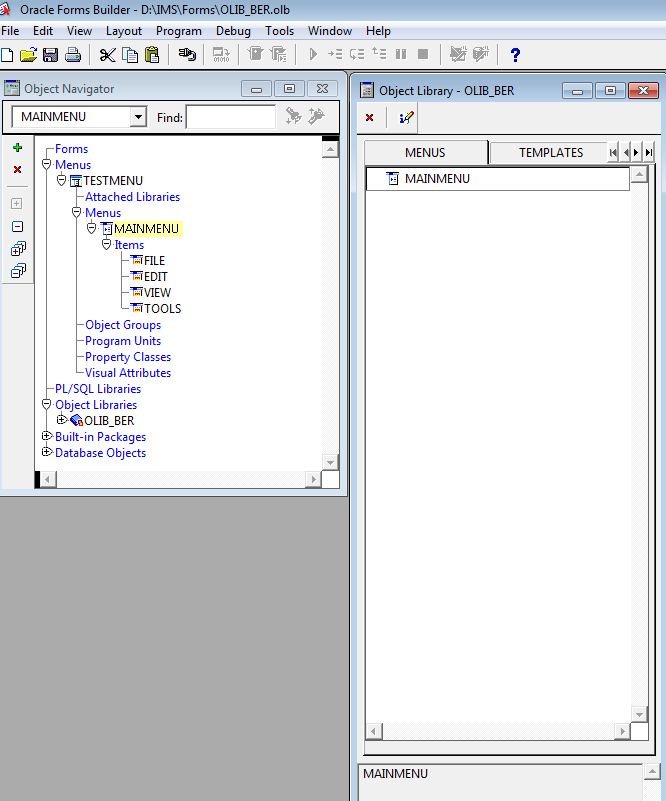This screenshot has width=666, height=801.
Task: Select MAINMENU item in Object Library list
Action: pyautogui.click(x=498, y=179)
